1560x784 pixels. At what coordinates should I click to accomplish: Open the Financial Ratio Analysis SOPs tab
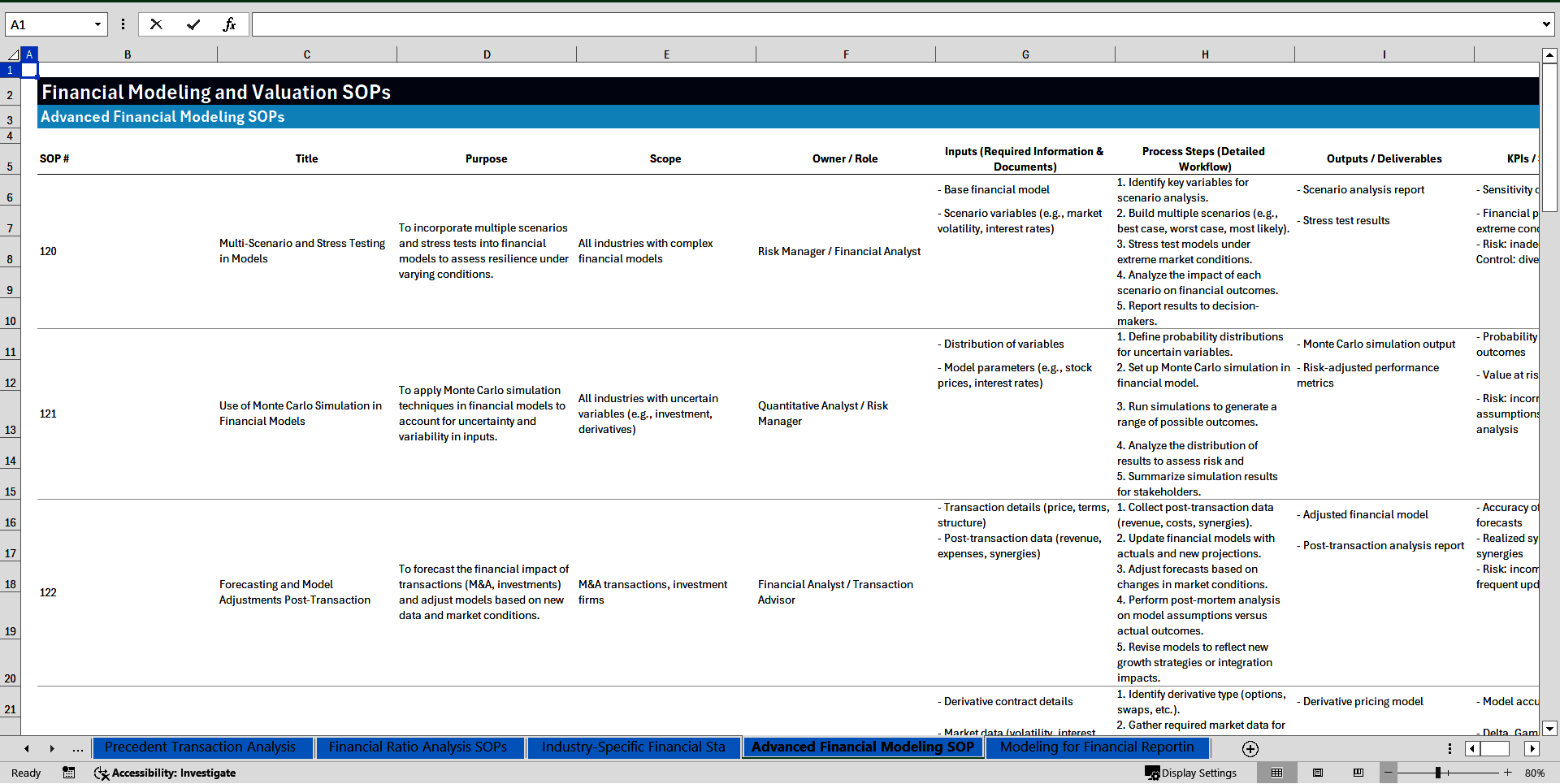(x=418, y=747)
